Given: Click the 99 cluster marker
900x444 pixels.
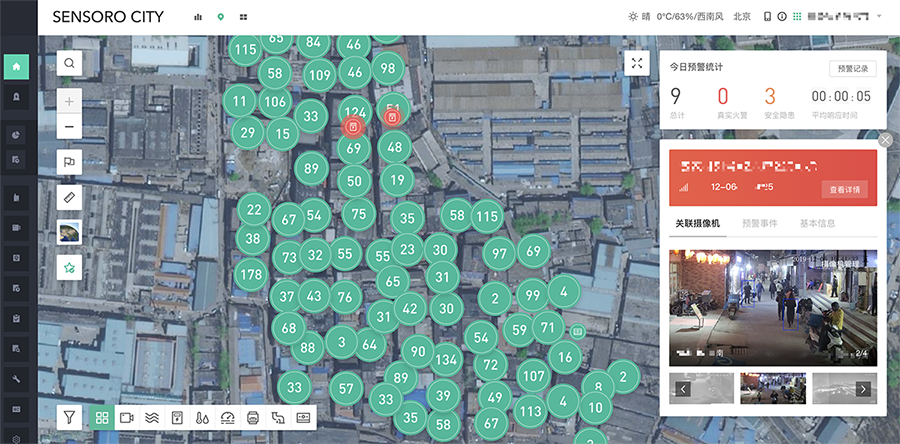Looking at the screenshot, I should tap(533, 295).
